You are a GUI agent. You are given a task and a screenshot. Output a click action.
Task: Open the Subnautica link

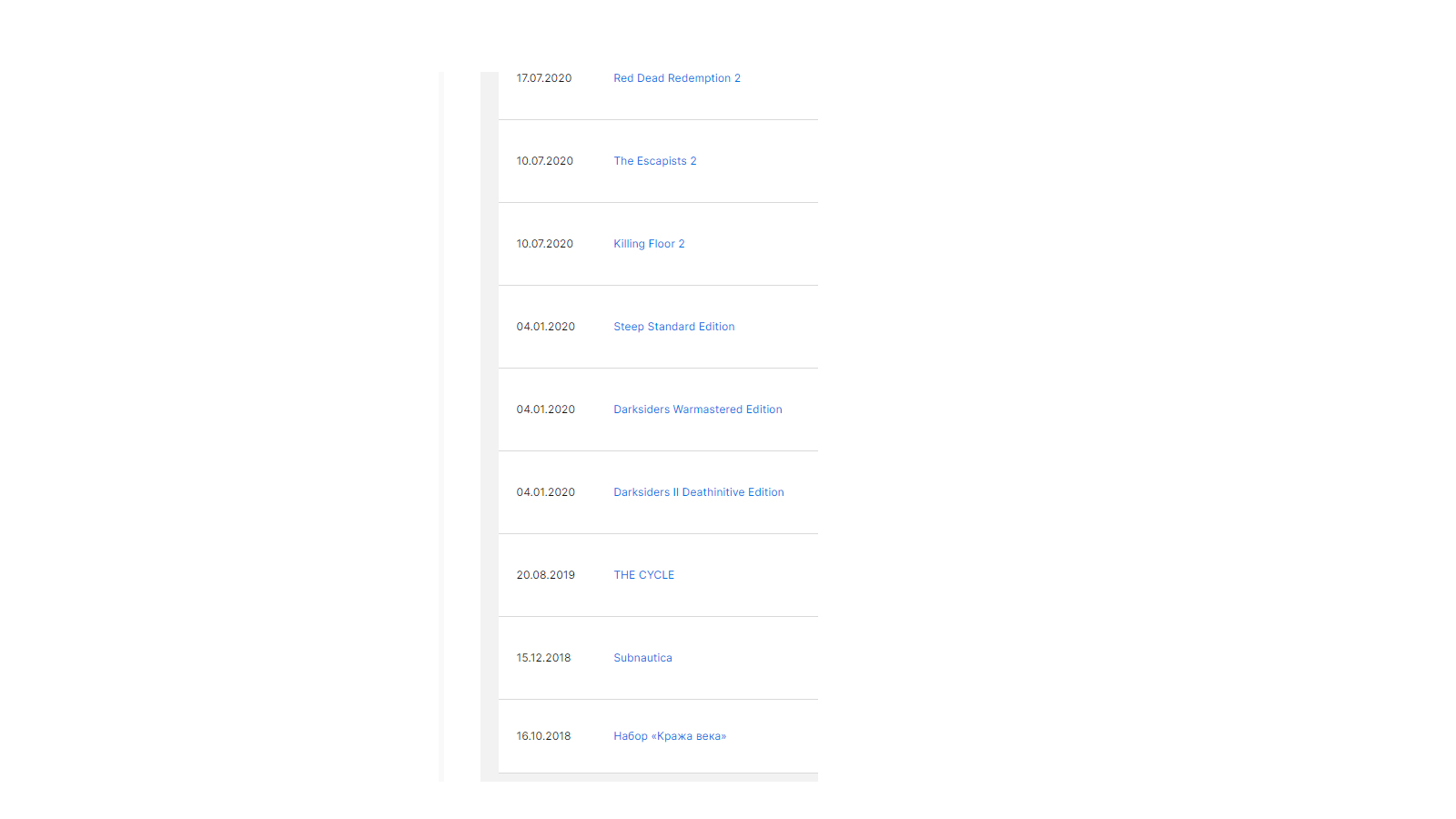[643, 658]
